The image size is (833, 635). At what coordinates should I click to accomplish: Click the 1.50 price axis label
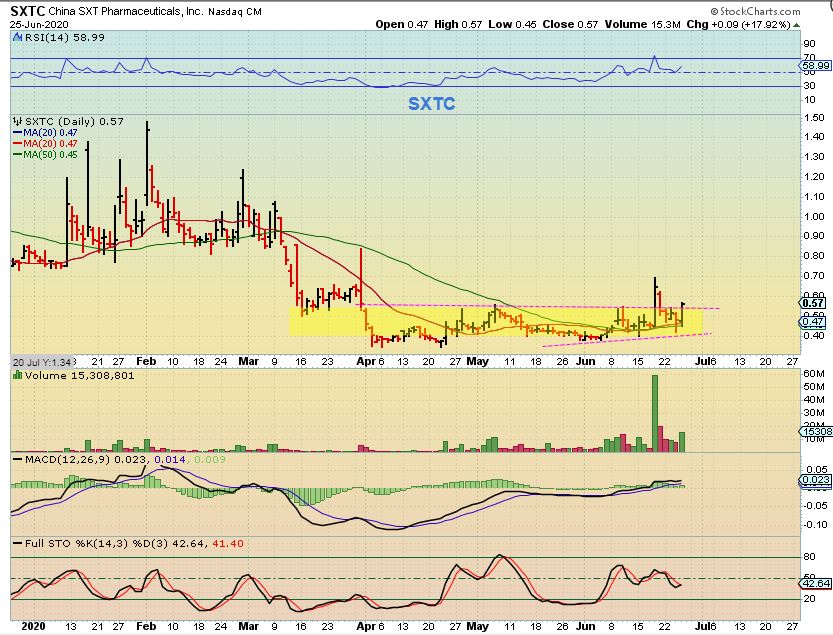coord(814,117)
